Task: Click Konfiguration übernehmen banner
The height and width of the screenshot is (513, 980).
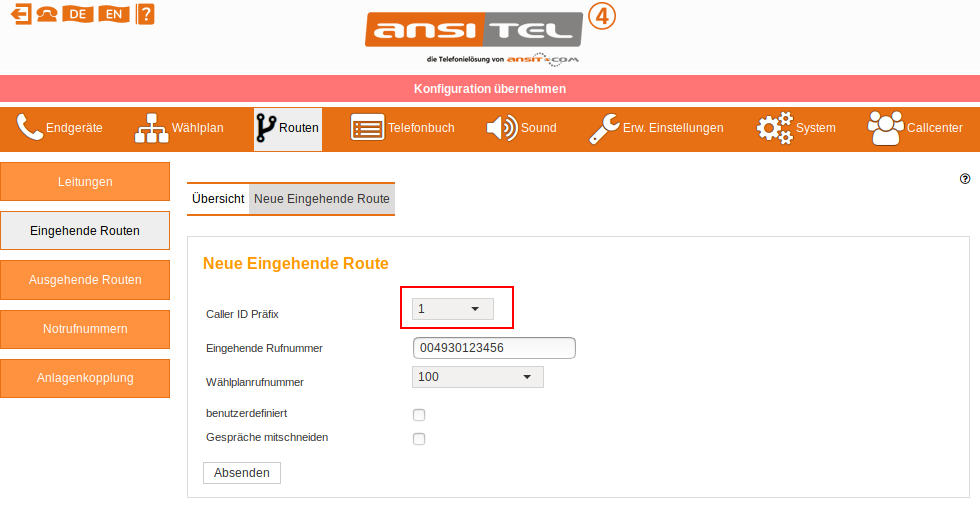Action: pyautogui.click(x=490, y=89)
